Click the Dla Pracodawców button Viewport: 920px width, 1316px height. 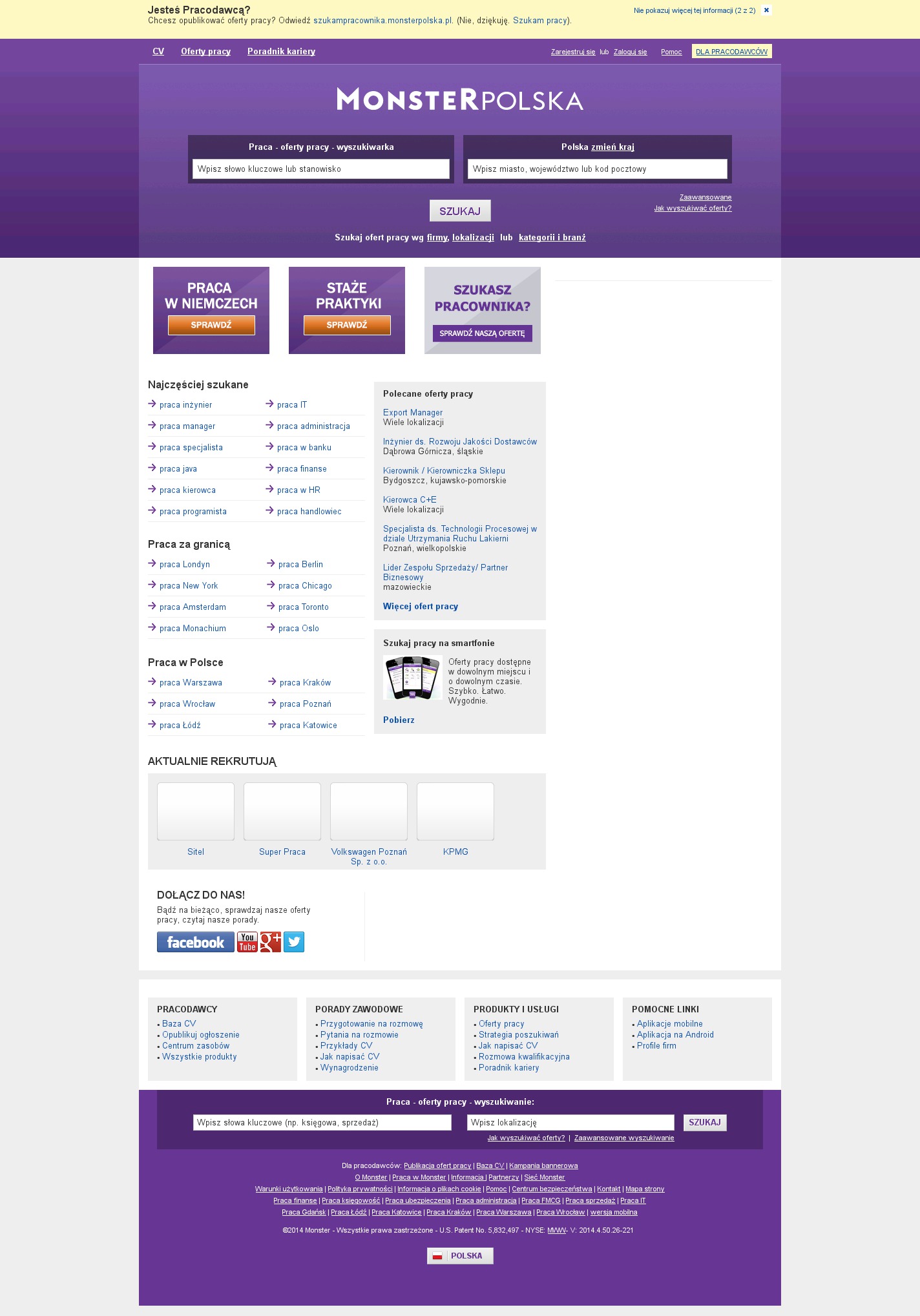732,52
